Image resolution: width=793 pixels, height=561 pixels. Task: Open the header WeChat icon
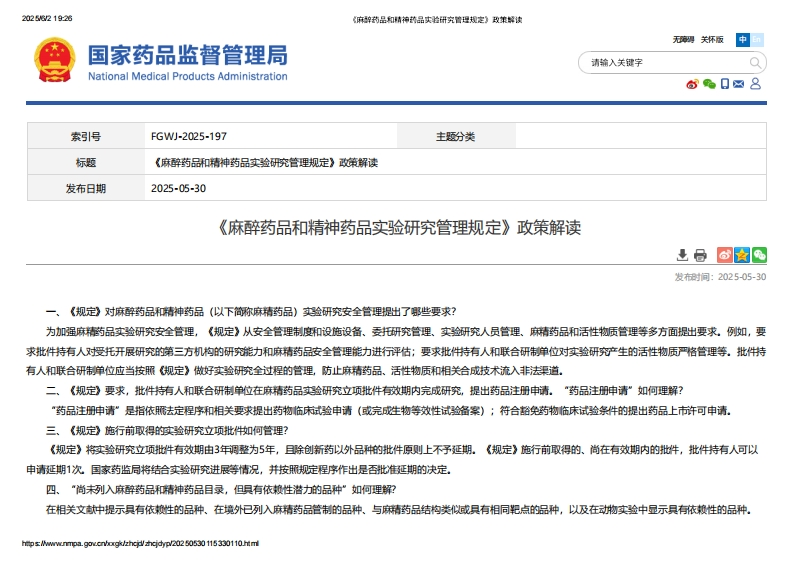point(709,84)
